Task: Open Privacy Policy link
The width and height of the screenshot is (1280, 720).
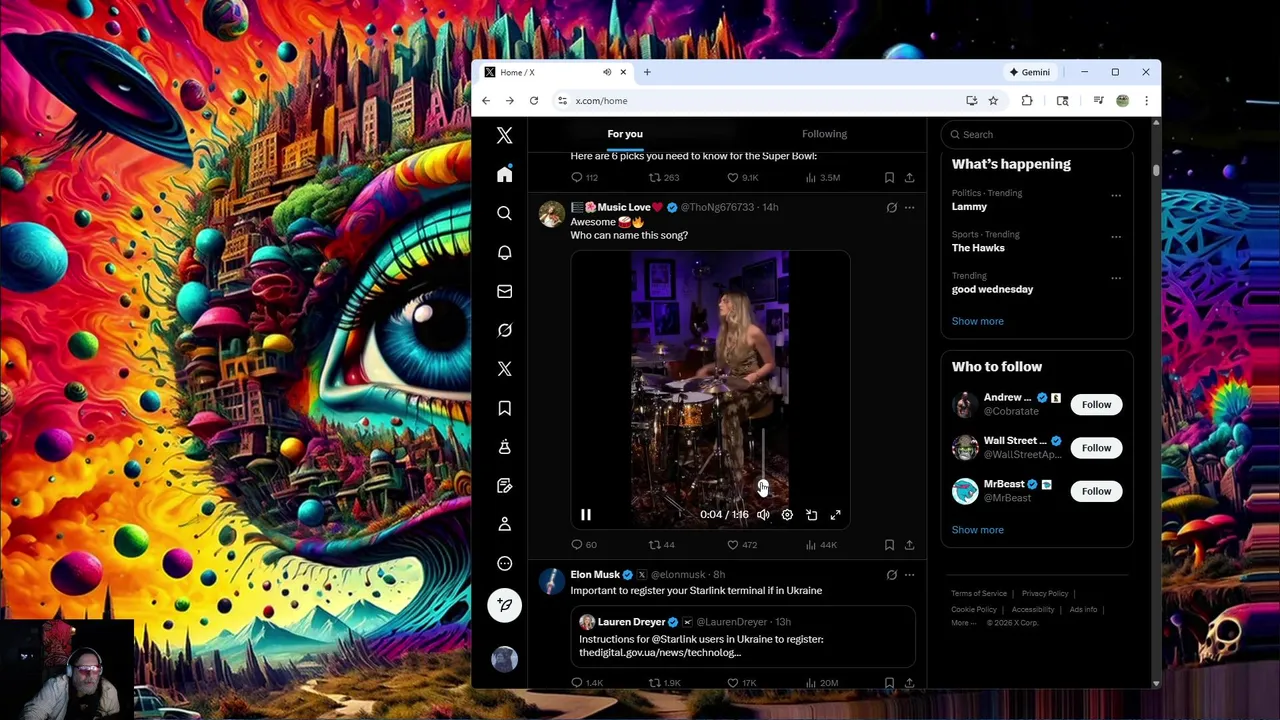Action: [1045, 594]
